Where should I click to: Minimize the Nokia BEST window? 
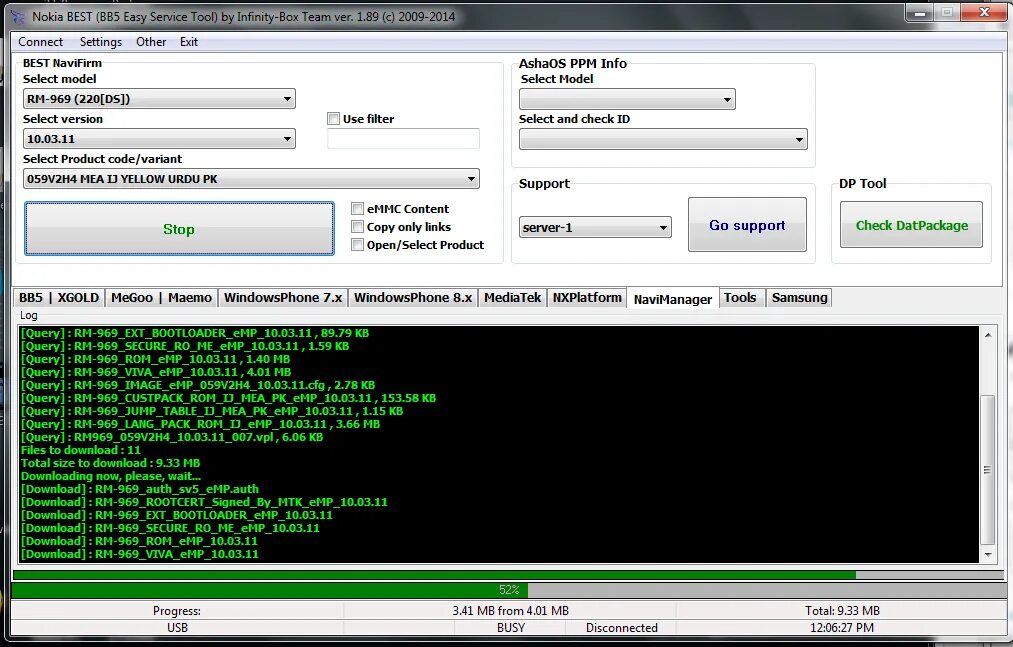pyautogui.click(x=919, y=13)
